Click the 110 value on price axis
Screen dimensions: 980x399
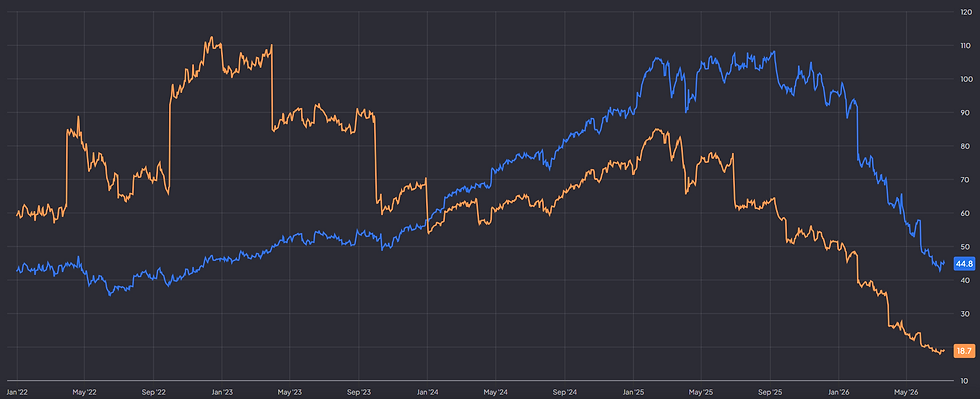pos(965,46)
